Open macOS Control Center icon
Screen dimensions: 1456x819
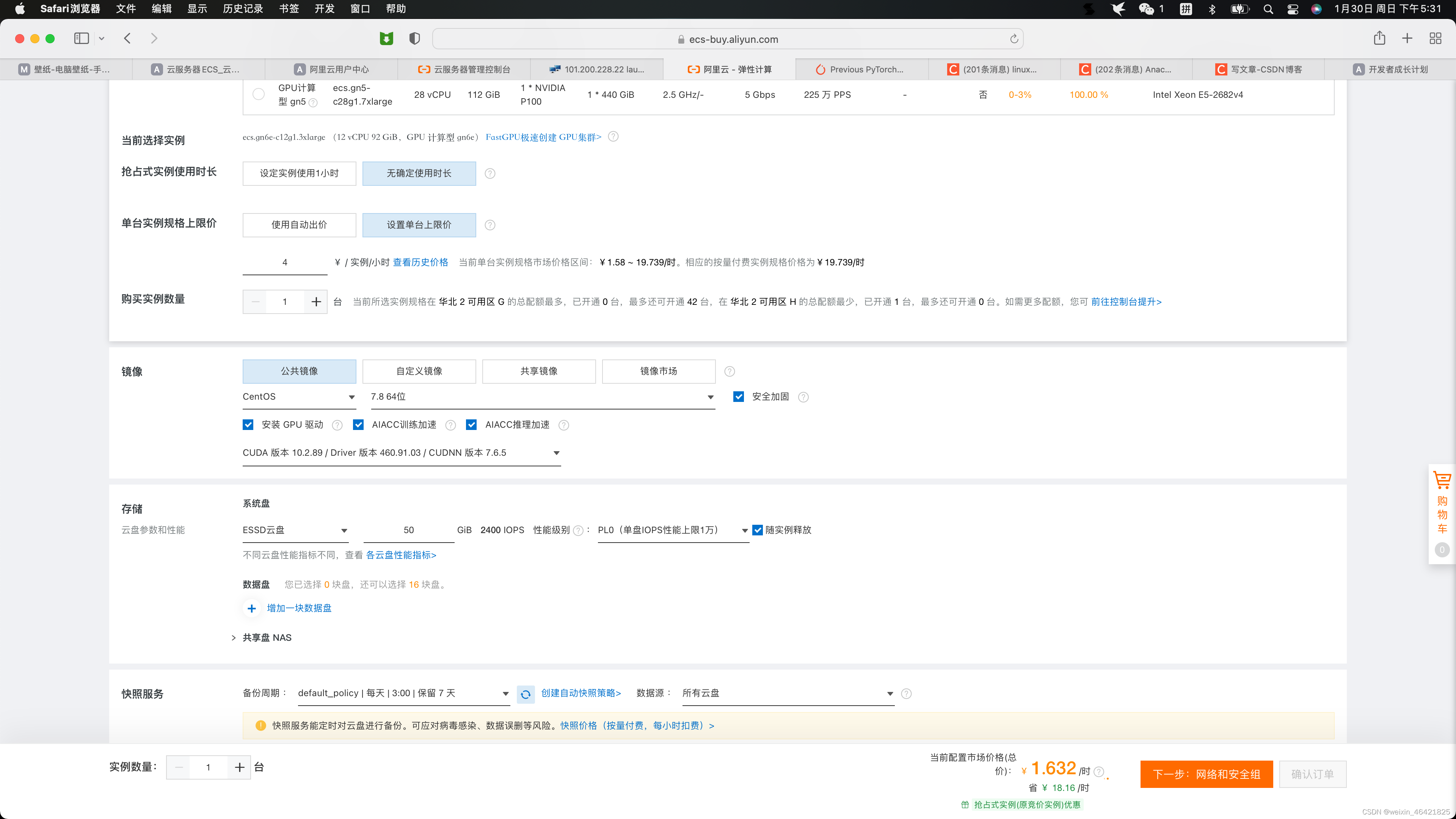1293,9
